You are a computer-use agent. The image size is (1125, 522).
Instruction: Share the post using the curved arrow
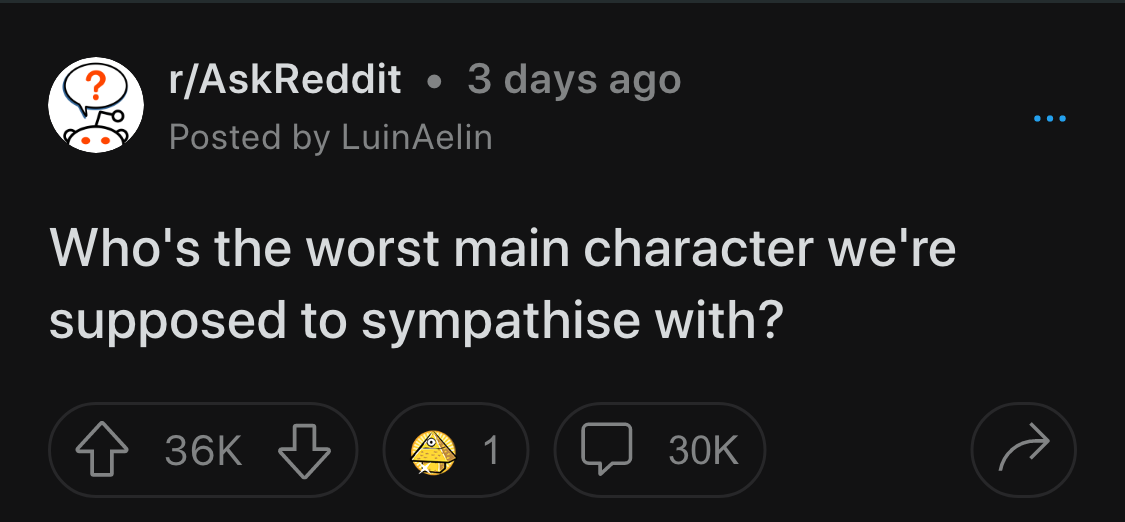1024,450
